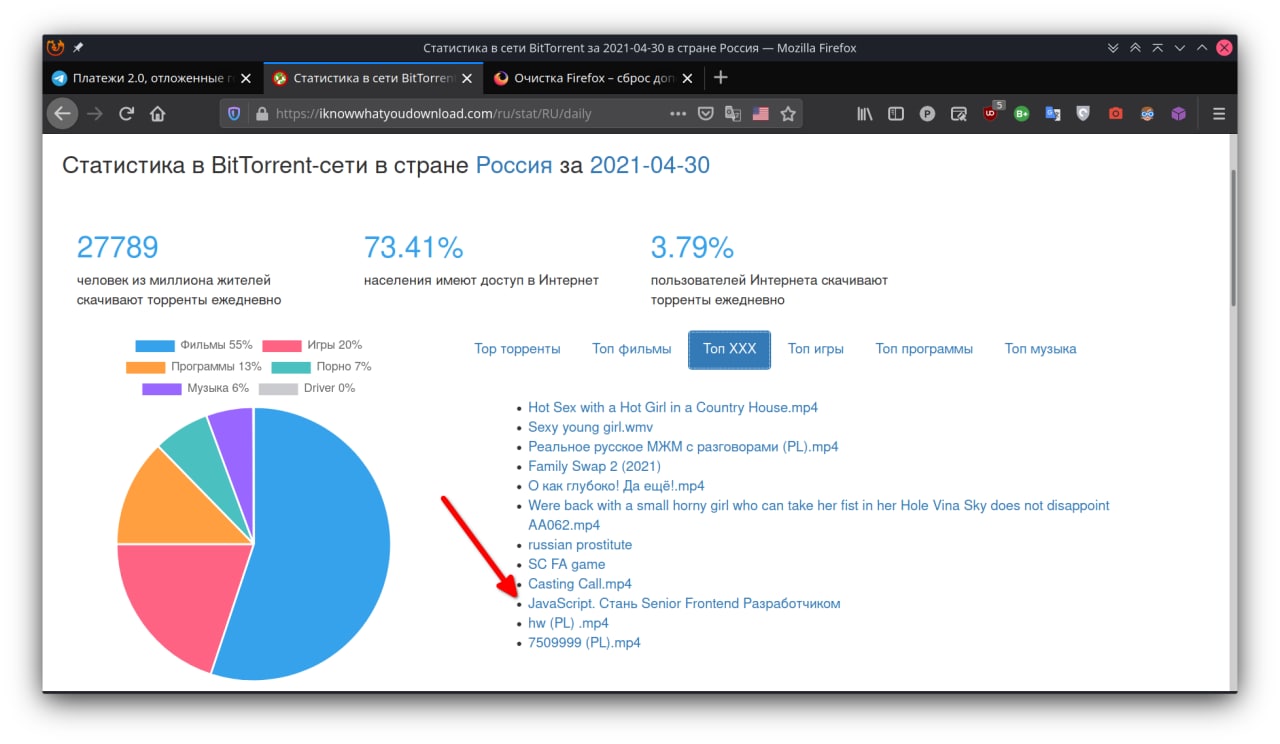Viewport: 1280px width, 744px height.
Task: Open the Топ программы tab
Action: tap(924, 349)
